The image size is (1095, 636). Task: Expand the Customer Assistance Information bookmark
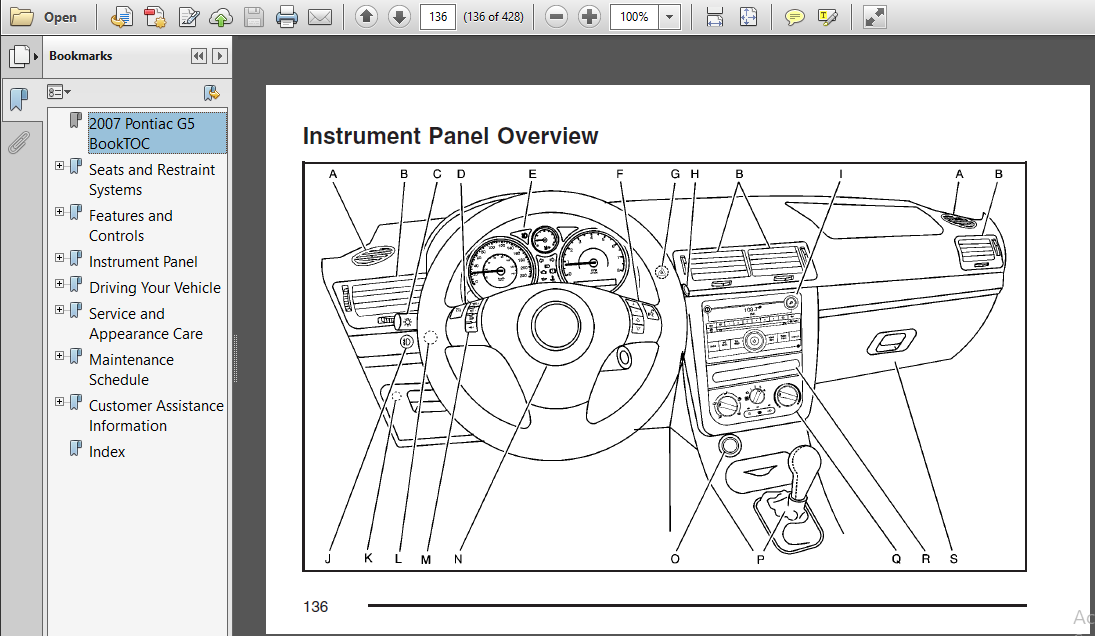pyautogui.click(x=59, y=401)
